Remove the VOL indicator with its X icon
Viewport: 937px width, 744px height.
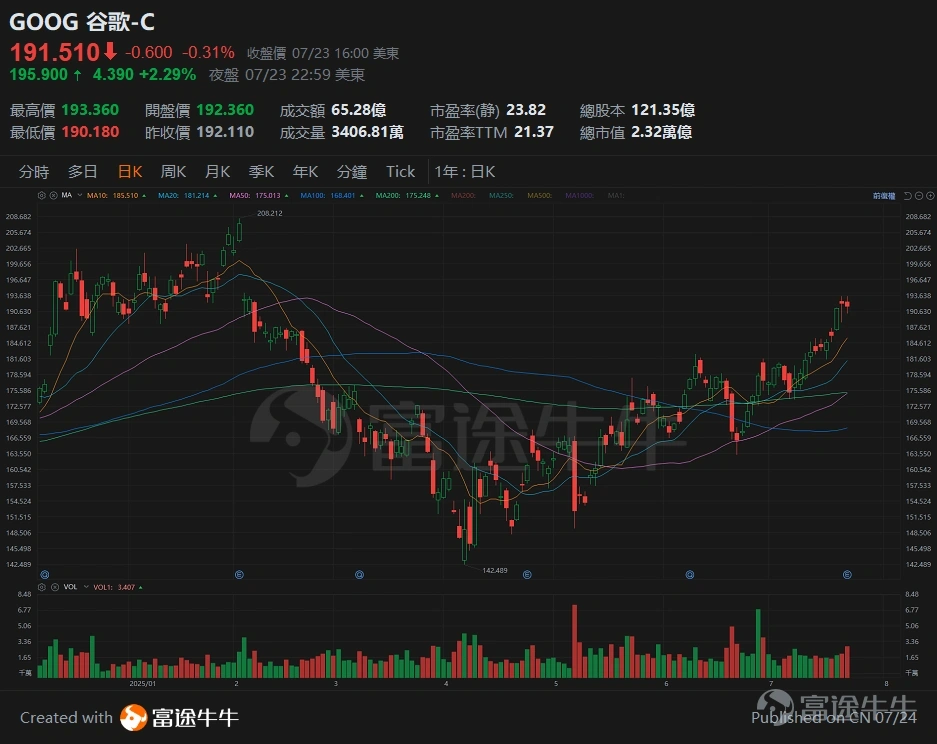coord(55,587)
